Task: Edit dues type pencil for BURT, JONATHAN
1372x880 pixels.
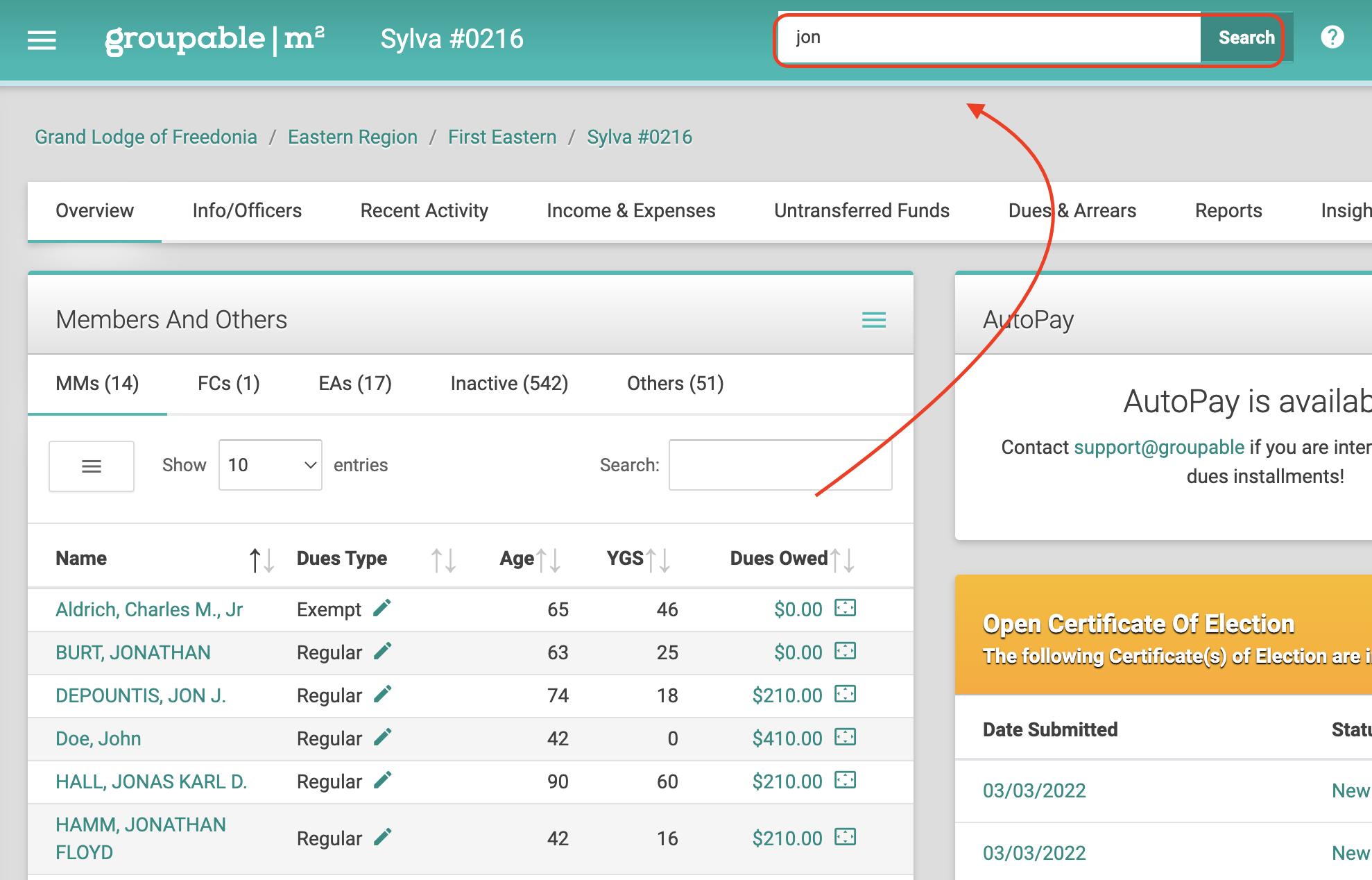Action: [382, 651]
